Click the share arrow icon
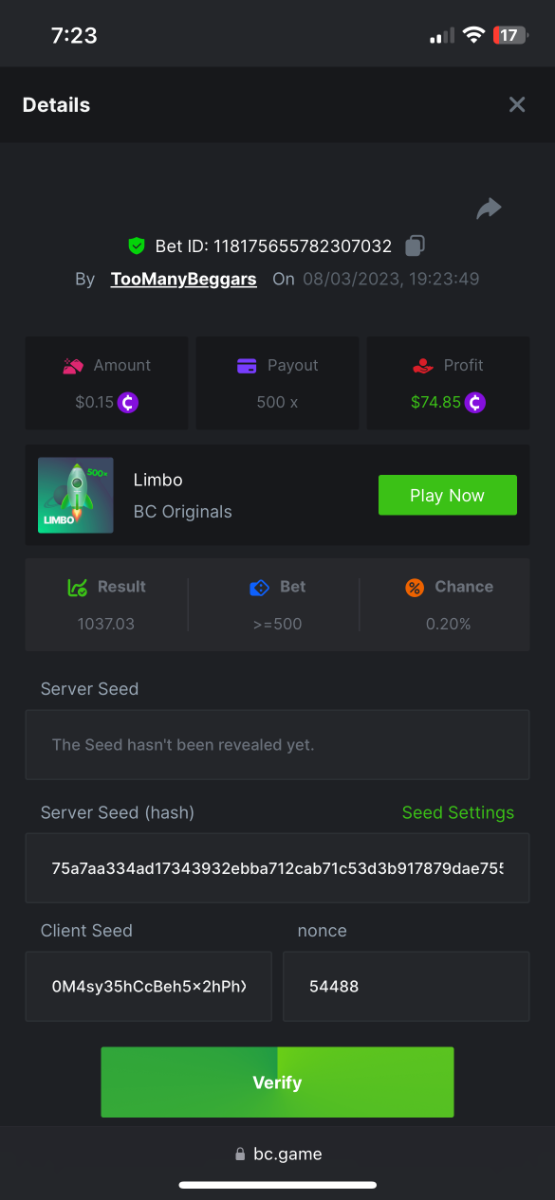555x1200 pixels. click(x=488, y=208)
